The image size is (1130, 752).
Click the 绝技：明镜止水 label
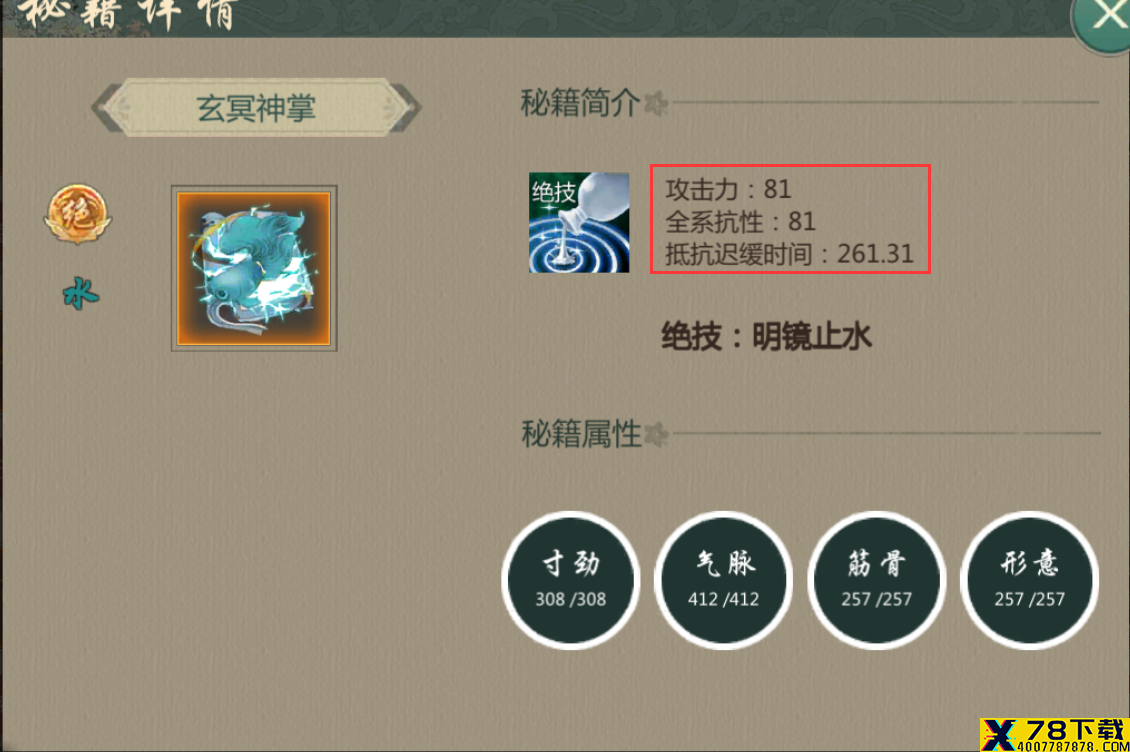(766, 337)
